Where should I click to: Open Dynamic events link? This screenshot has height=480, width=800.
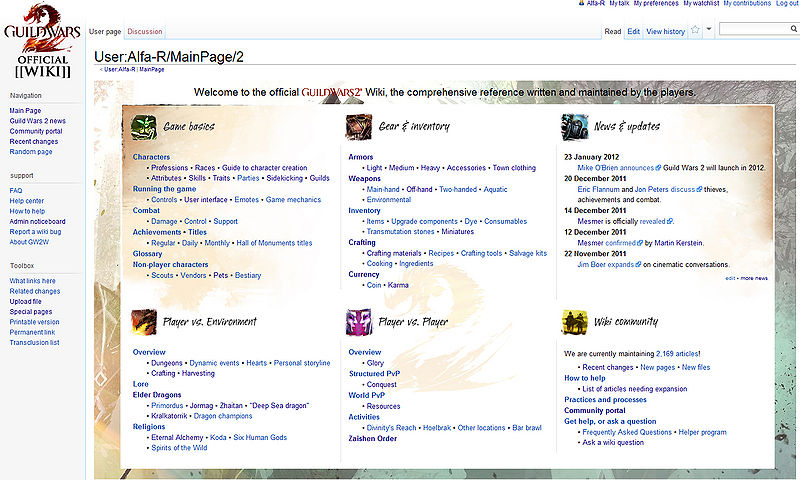pyautogui.click(x=214, y=363)
